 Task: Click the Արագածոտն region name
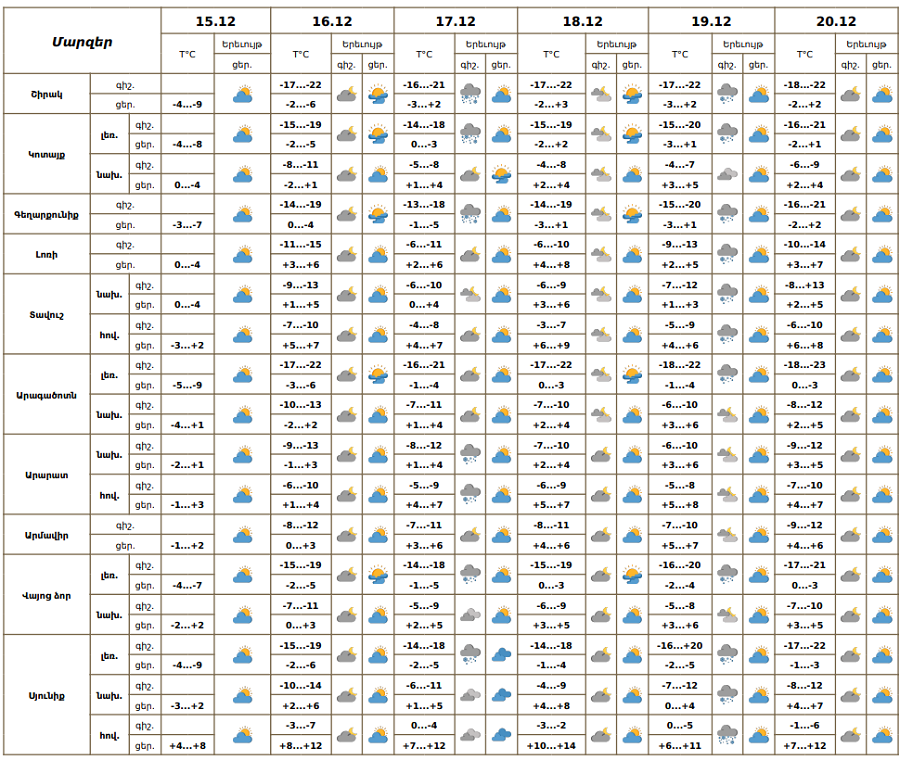click(46, 395)
